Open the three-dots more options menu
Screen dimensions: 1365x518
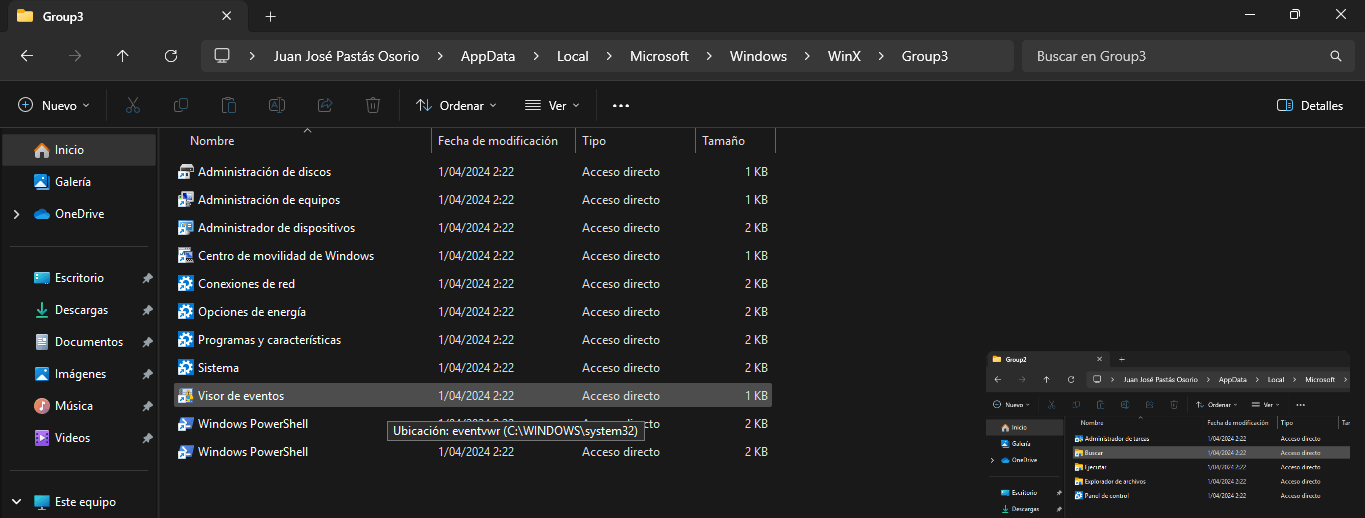coord(621,105)
